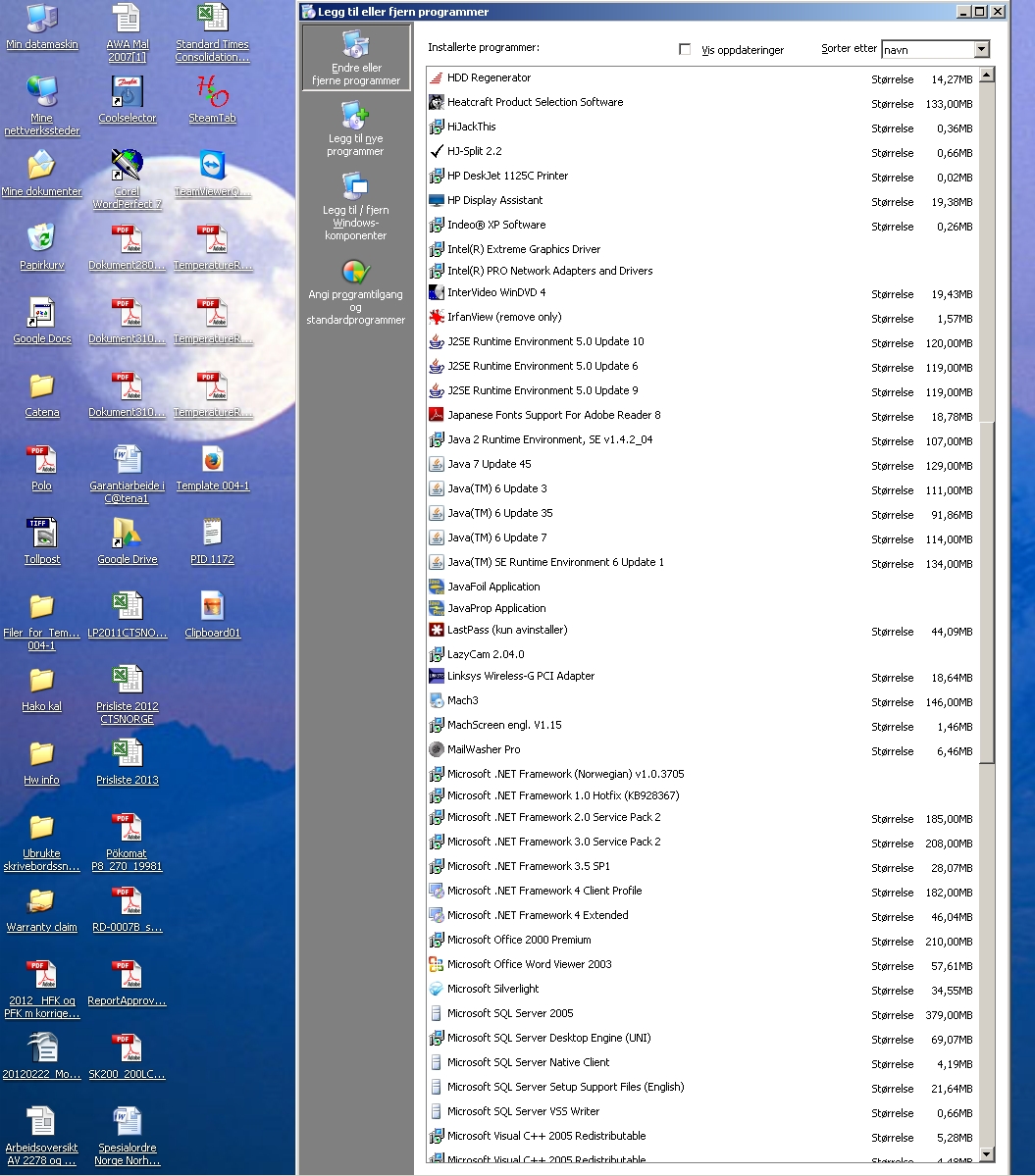Select Endre eller fjerne programmer sidebar button
This screenshot has height=1176, width=1035.
(356, 58)
